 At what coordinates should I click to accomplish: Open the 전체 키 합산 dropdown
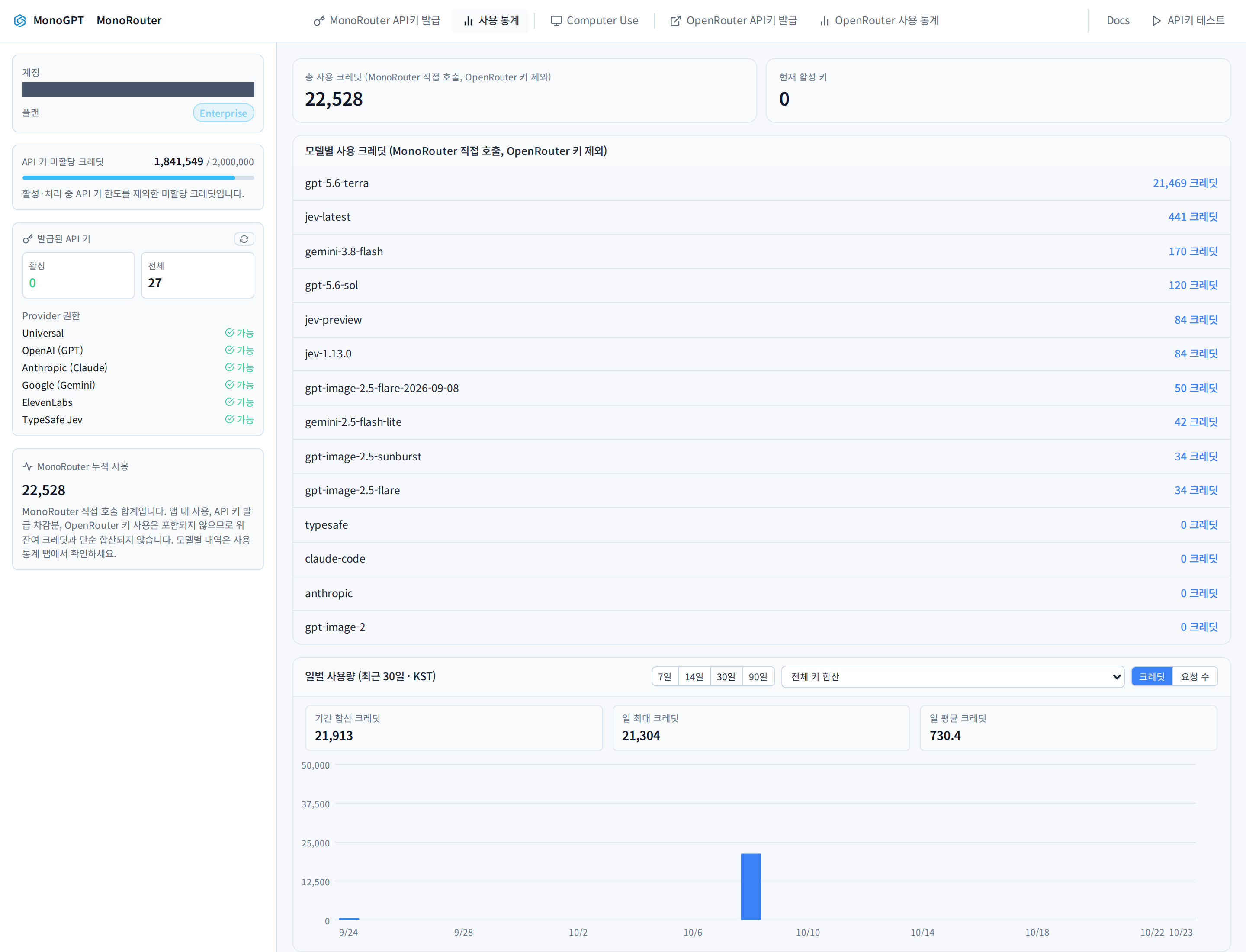tap(953, 677)
